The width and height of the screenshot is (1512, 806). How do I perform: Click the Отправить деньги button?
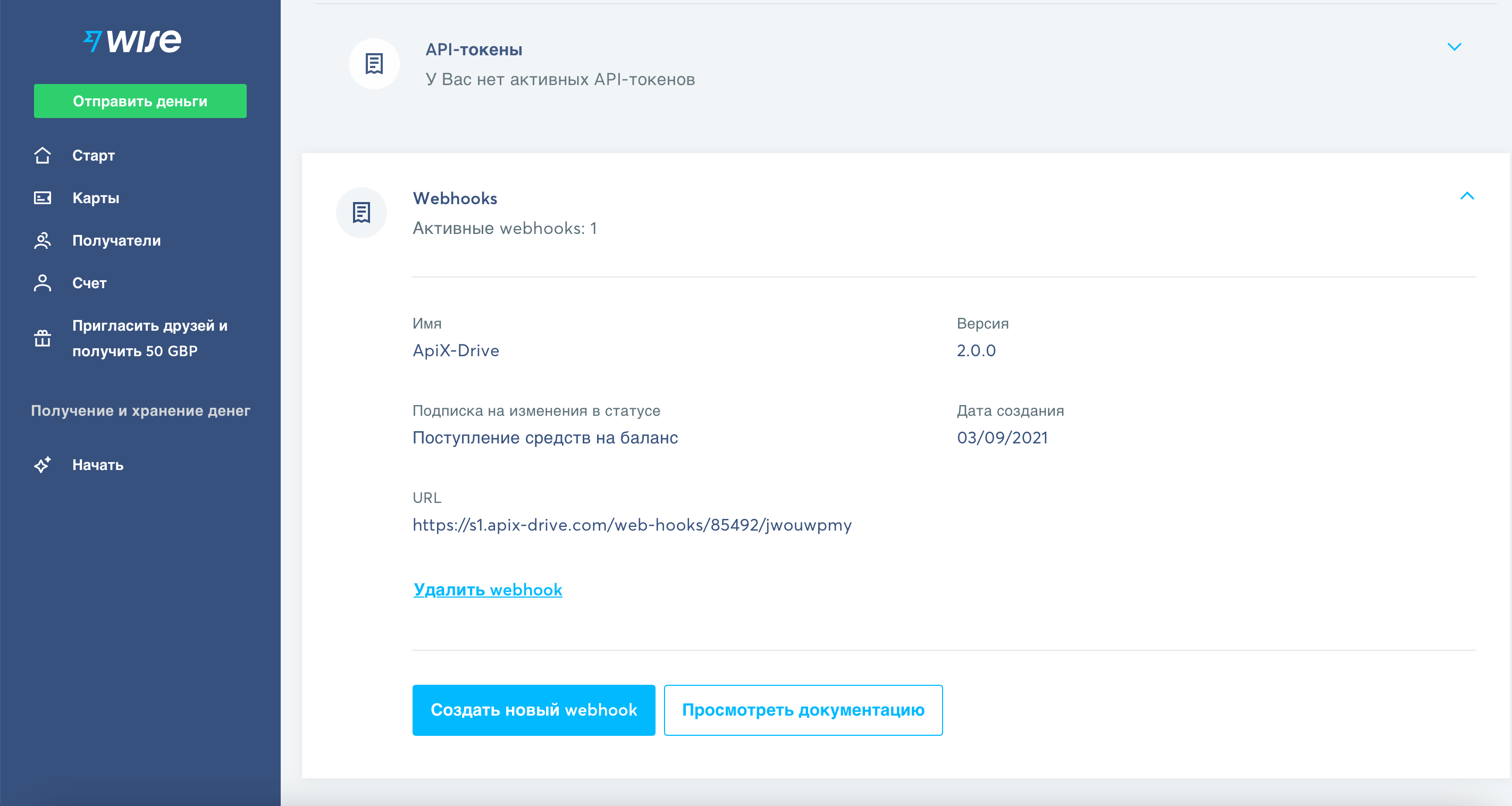140,101
